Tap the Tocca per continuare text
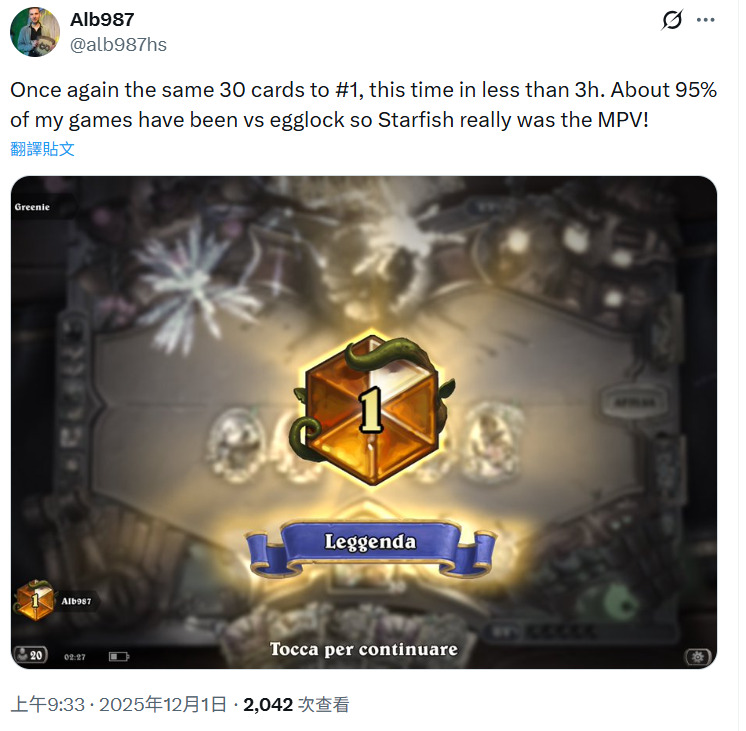Image resolution: width=746 pixels, height=731 pixels. [364, 649]
